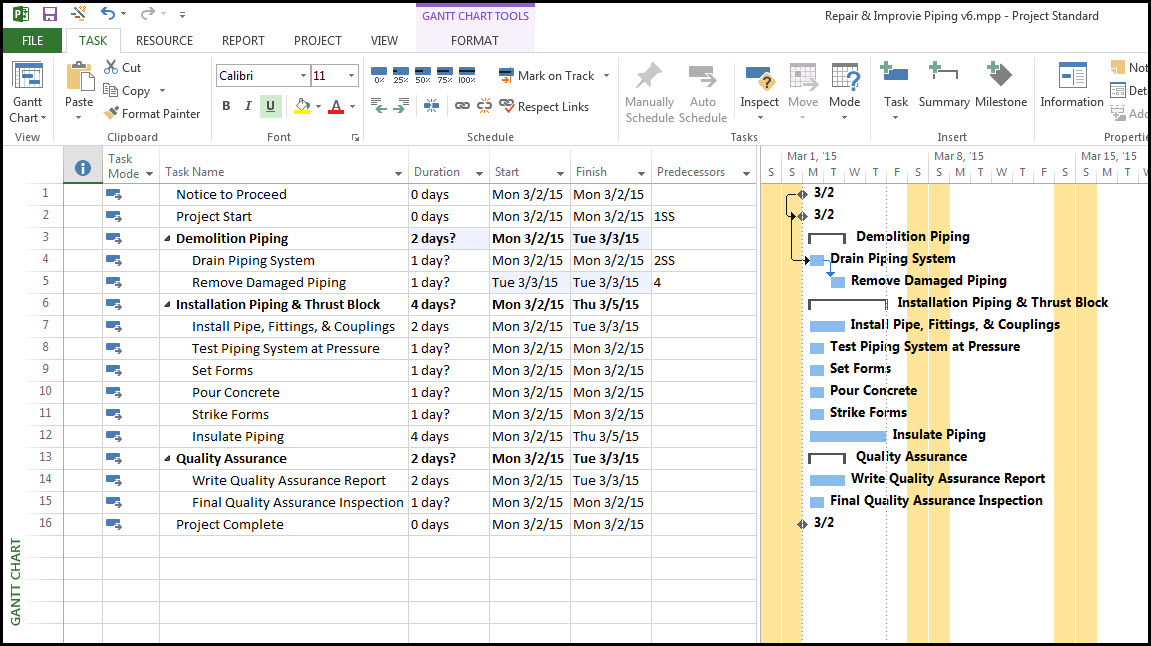Image resolution: width=1151 pixels, height=646 pixels.
Task: Toggle underline formatting
Action: (269, 106)
